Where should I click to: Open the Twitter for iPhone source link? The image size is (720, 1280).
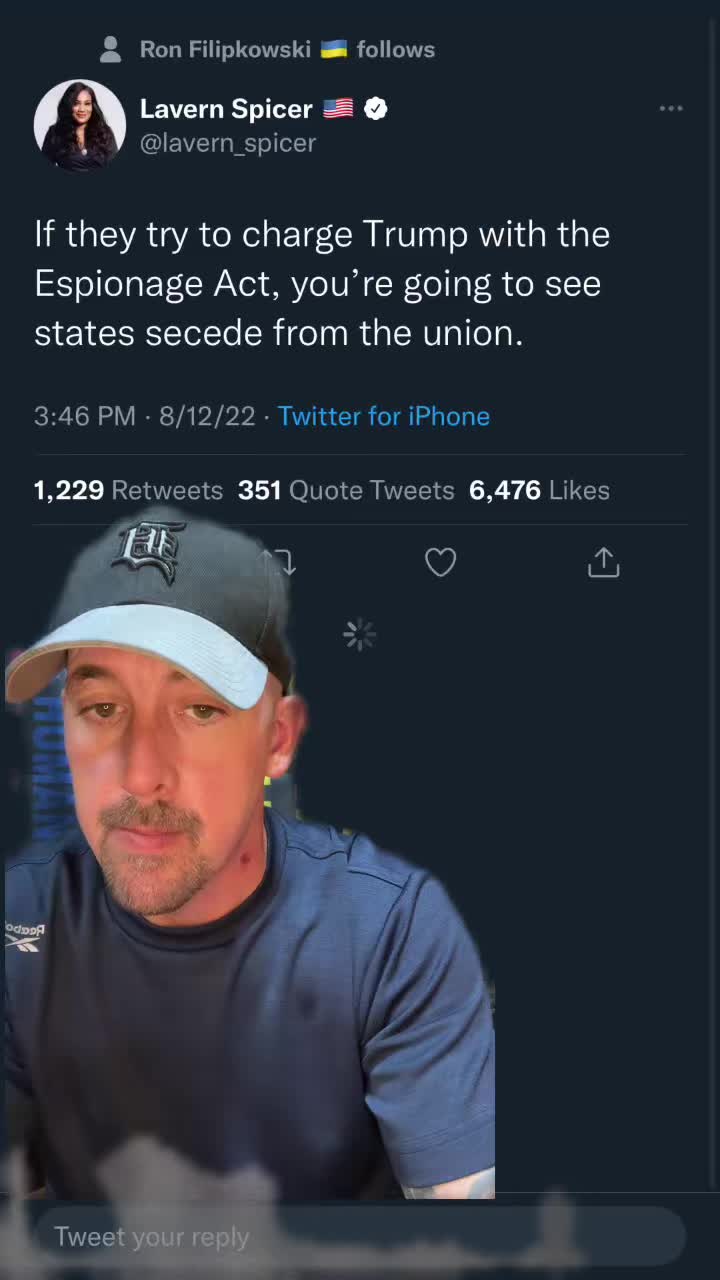click(x=384, y=416)
